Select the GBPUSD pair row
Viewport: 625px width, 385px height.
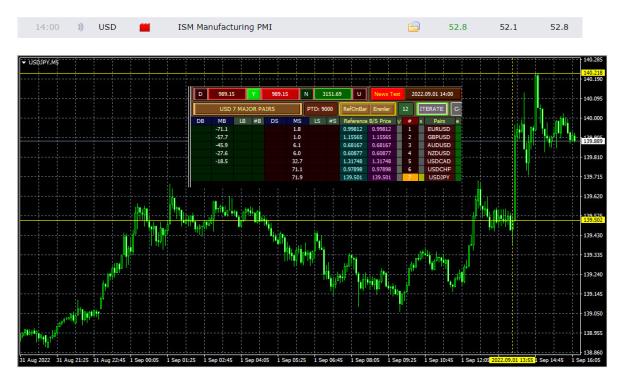439,137
